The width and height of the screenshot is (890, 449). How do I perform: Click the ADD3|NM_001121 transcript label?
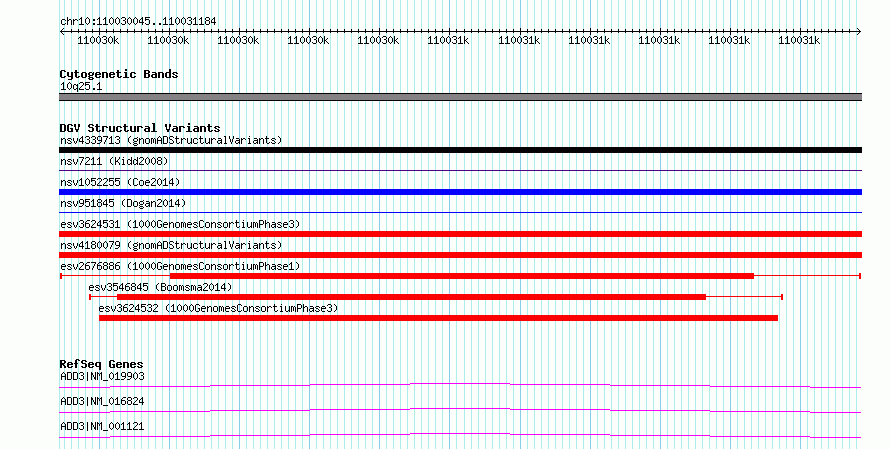click(102, 426)
